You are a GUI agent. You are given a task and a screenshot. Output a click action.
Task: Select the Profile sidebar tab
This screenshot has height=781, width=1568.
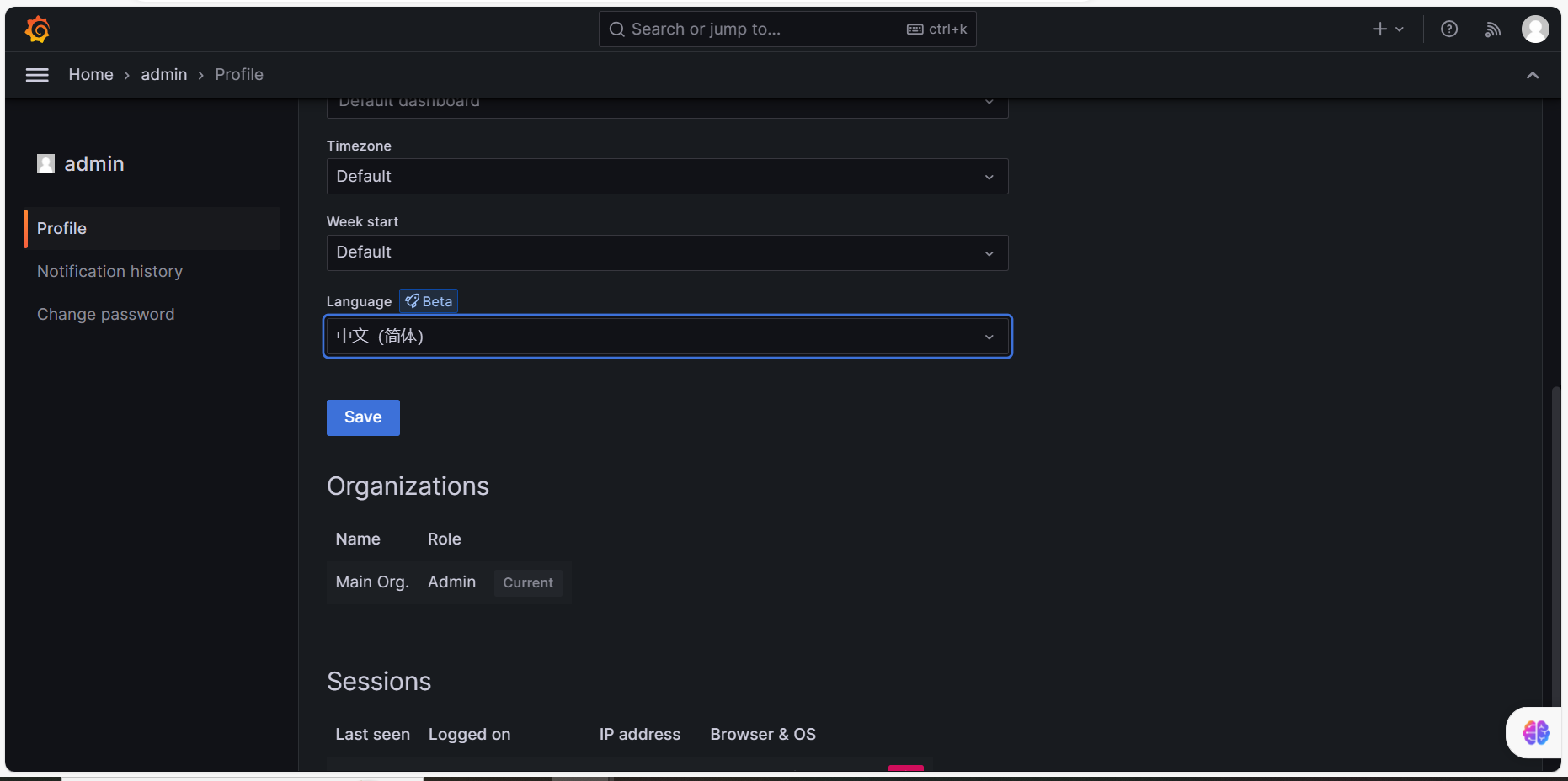pyautogui.click(x=152, y=229)
